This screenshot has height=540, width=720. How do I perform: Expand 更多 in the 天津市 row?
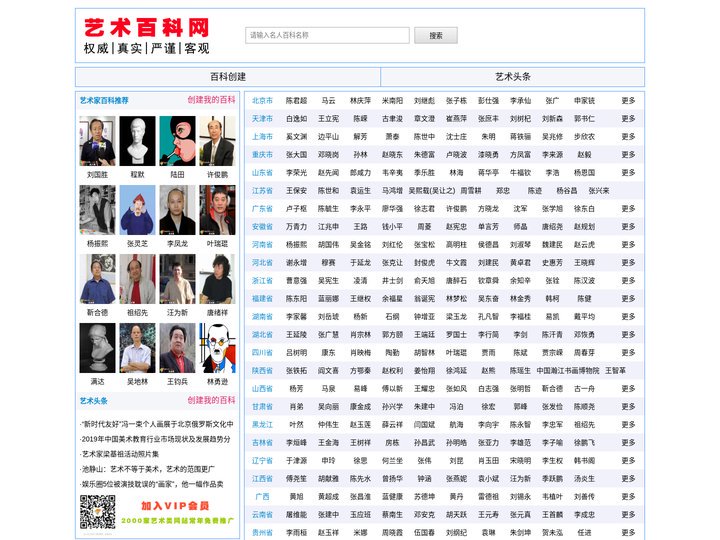[x=628, y=118]
